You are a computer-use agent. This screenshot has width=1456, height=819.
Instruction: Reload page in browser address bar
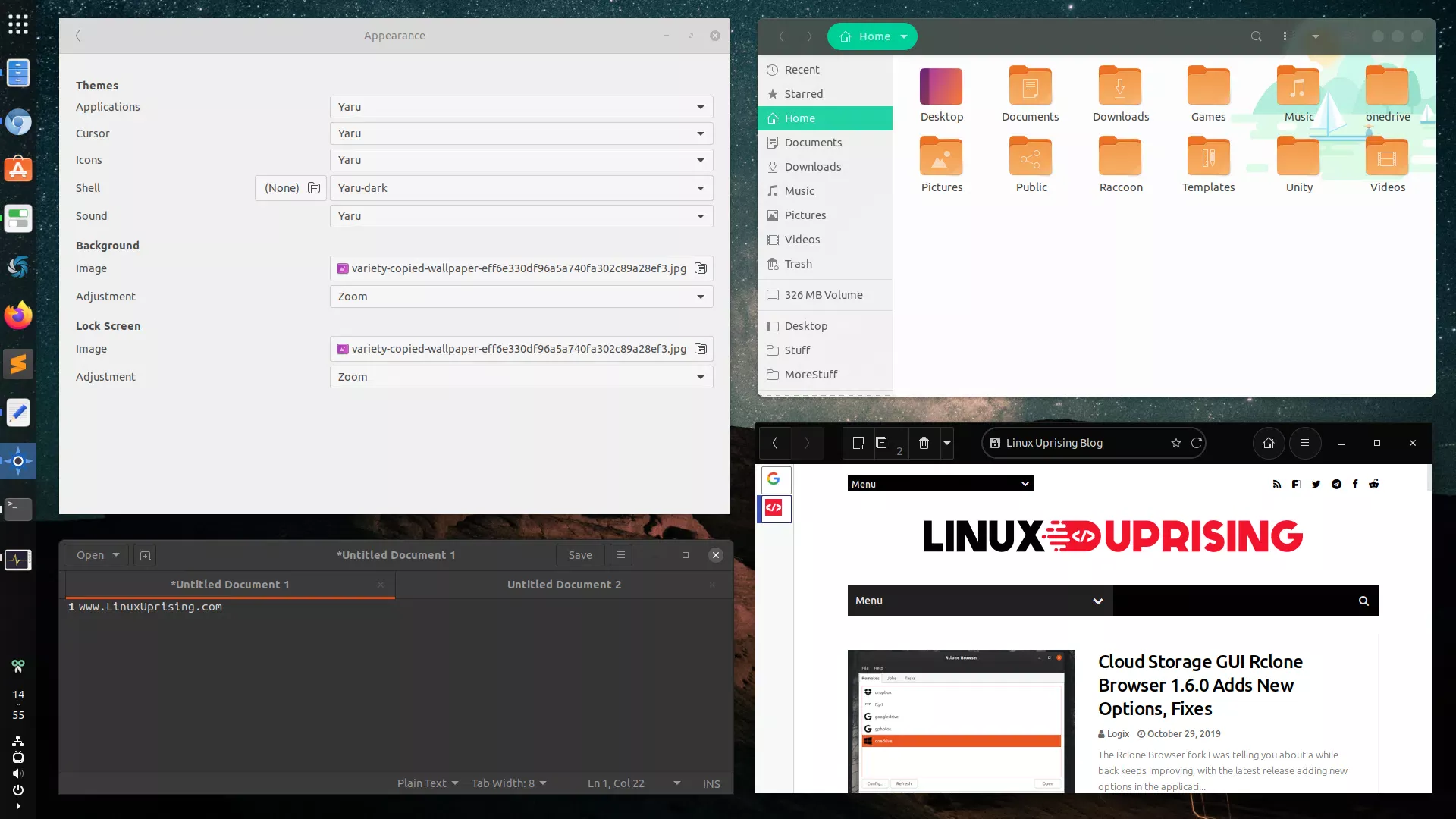[x=1197, y=444]
